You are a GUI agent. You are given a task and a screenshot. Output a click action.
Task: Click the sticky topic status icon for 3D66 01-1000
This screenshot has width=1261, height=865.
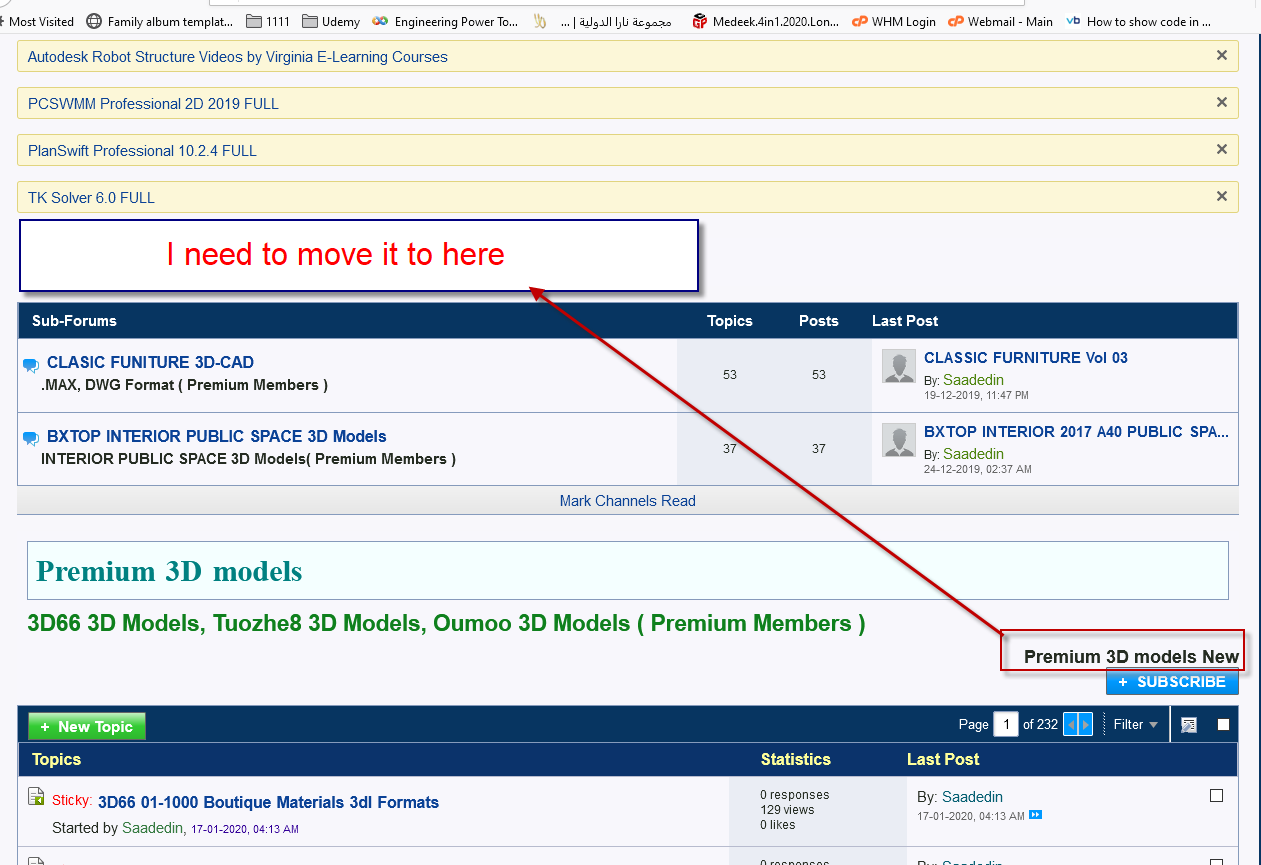(x=36, y=796)
